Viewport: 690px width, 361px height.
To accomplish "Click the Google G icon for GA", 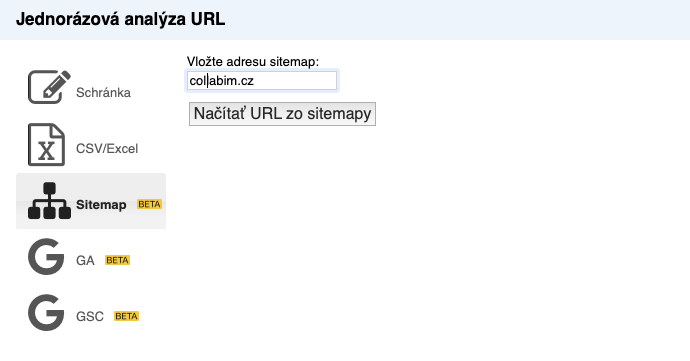I will [x=46, y=257].
